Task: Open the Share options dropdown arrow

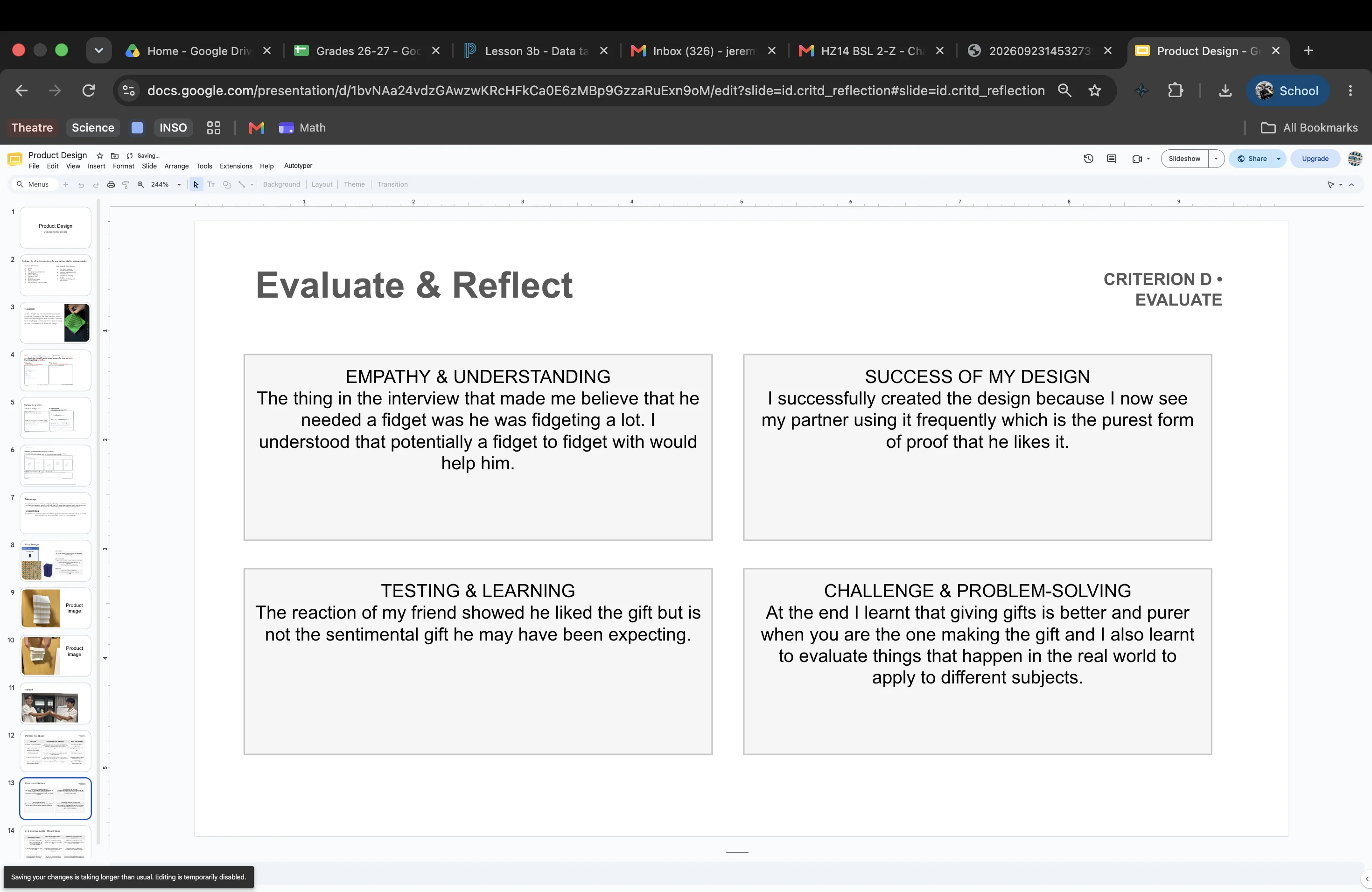Action: [1278, 159]
